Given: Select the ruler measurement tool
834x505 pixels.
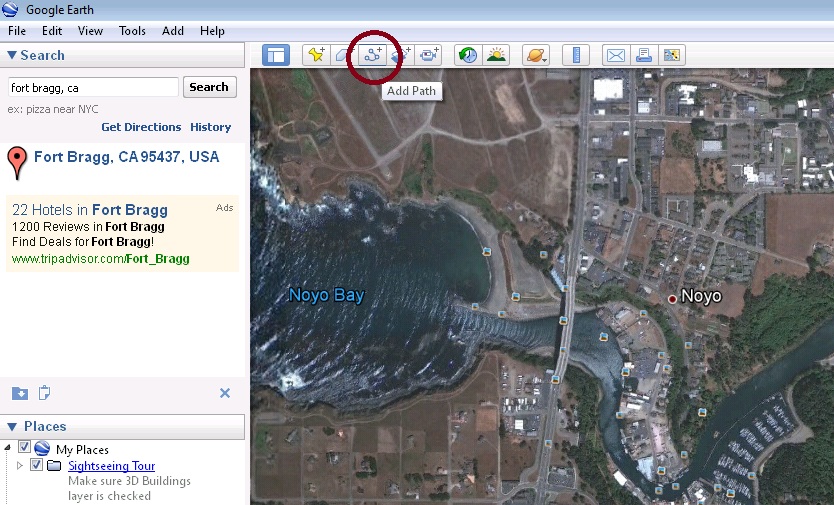Looking at the screenshot, I should pos(575,55).
